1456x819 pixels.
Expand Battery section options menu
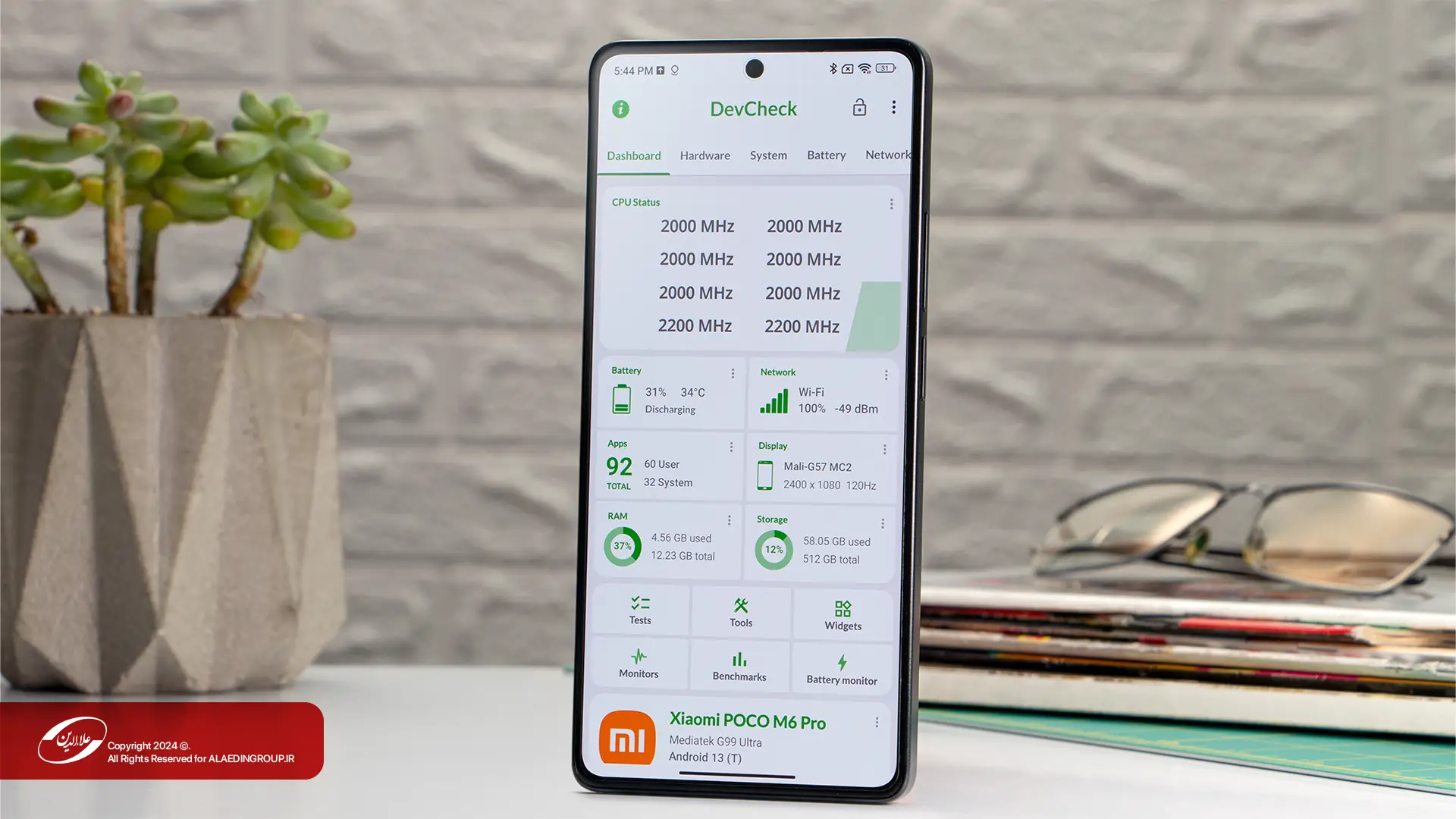tap(731, 372)
